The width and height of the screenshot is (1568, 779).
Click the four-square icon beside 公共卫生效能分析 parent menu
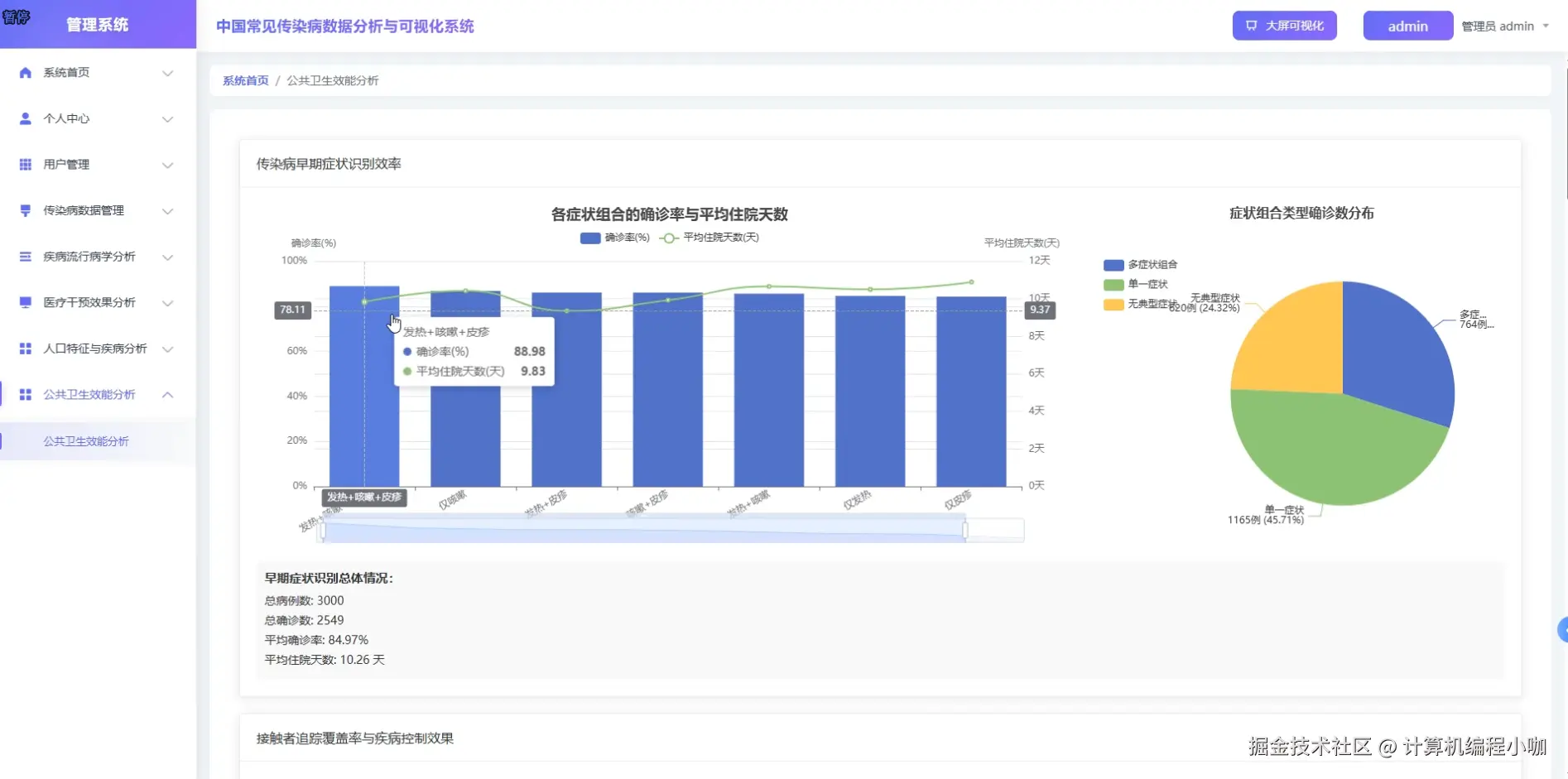click(26, 395)
